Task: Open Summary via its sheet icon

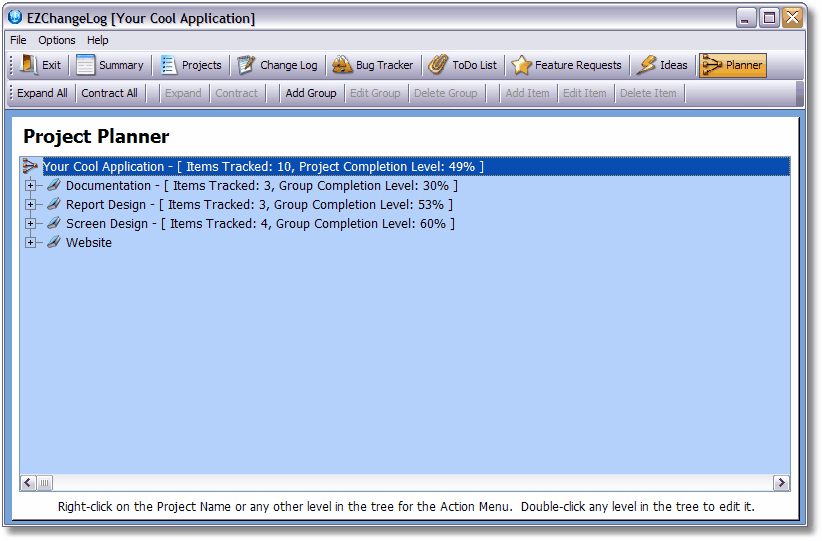Action: 85,65
